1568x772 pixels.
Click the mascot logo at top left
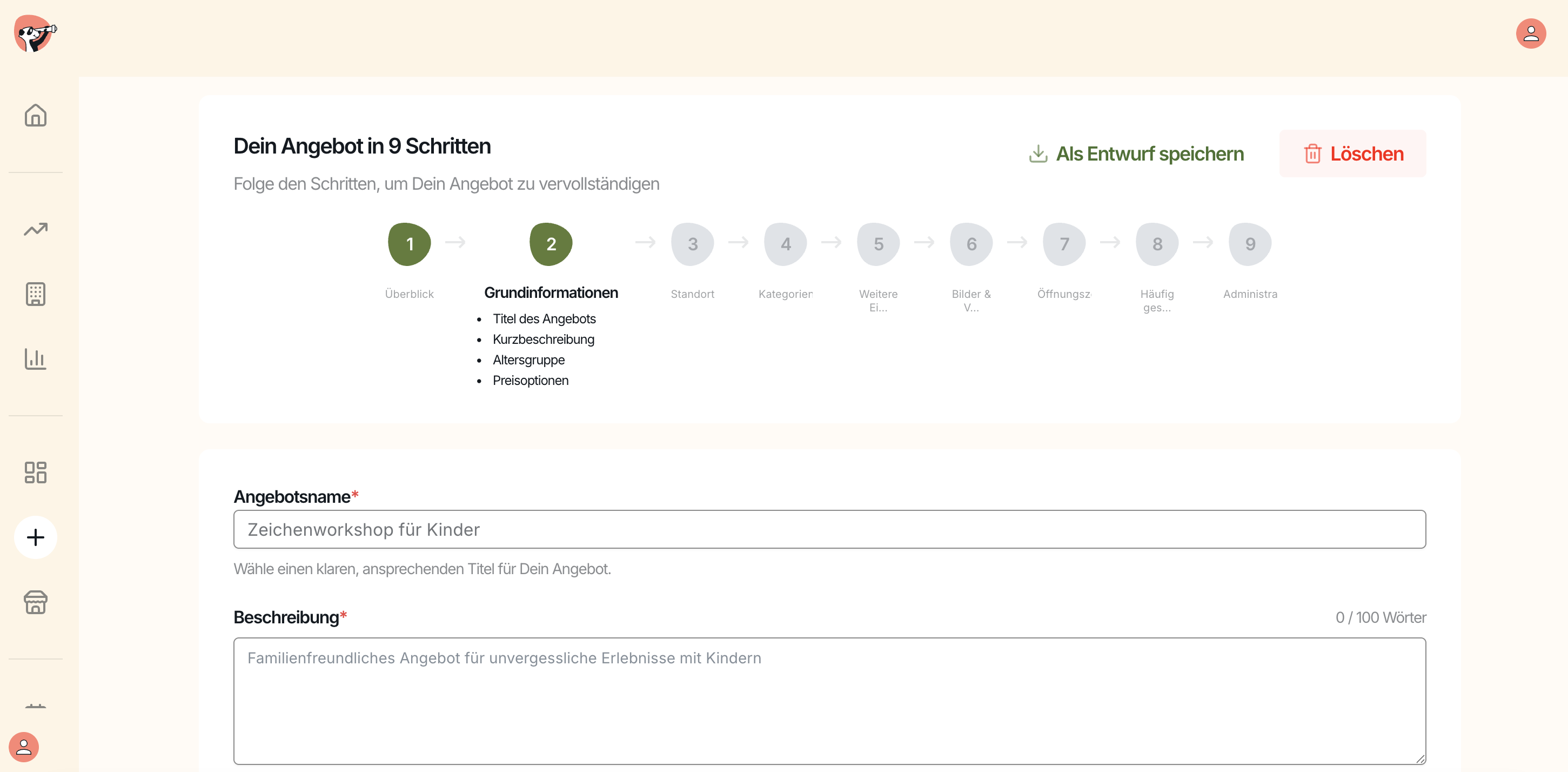[35, 34]
